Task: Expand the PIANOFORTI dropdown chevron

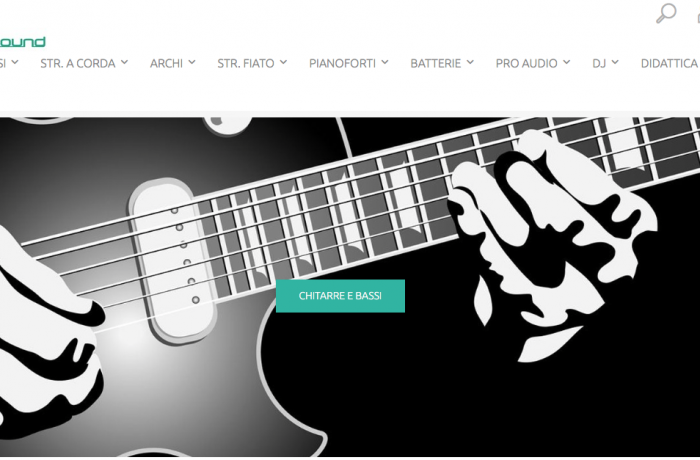Action: [384, 62]
